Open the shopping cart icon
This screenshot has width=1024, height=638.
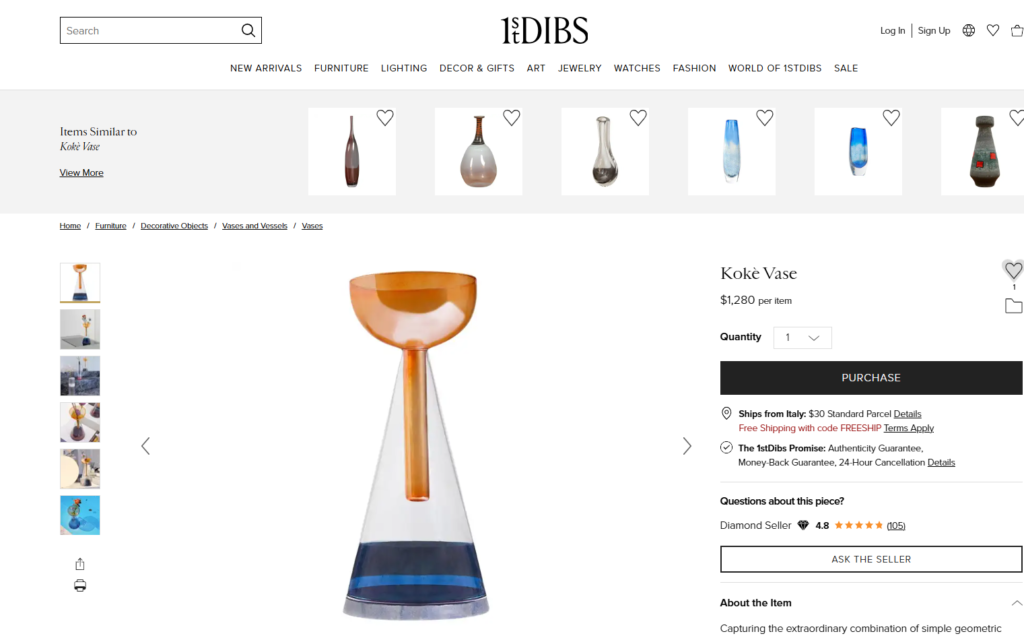click(1017, 31)
